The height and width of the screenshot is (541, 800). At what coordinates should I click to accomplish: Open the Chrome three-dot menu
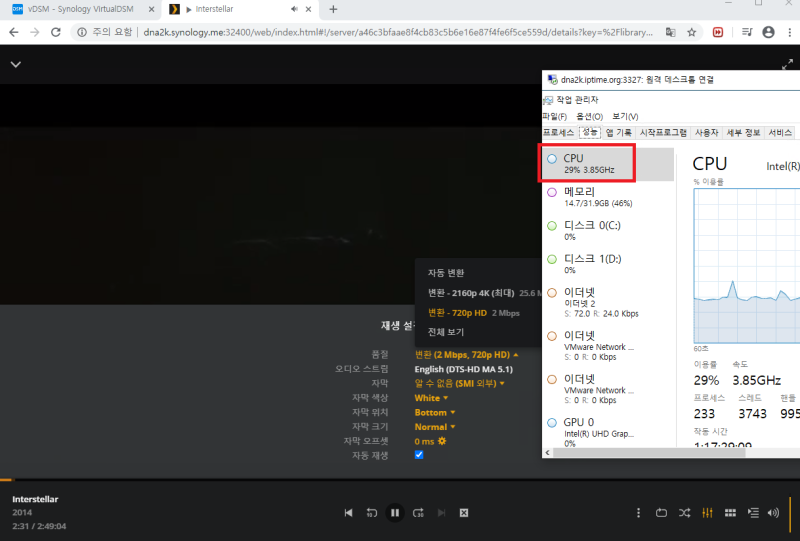789,32
